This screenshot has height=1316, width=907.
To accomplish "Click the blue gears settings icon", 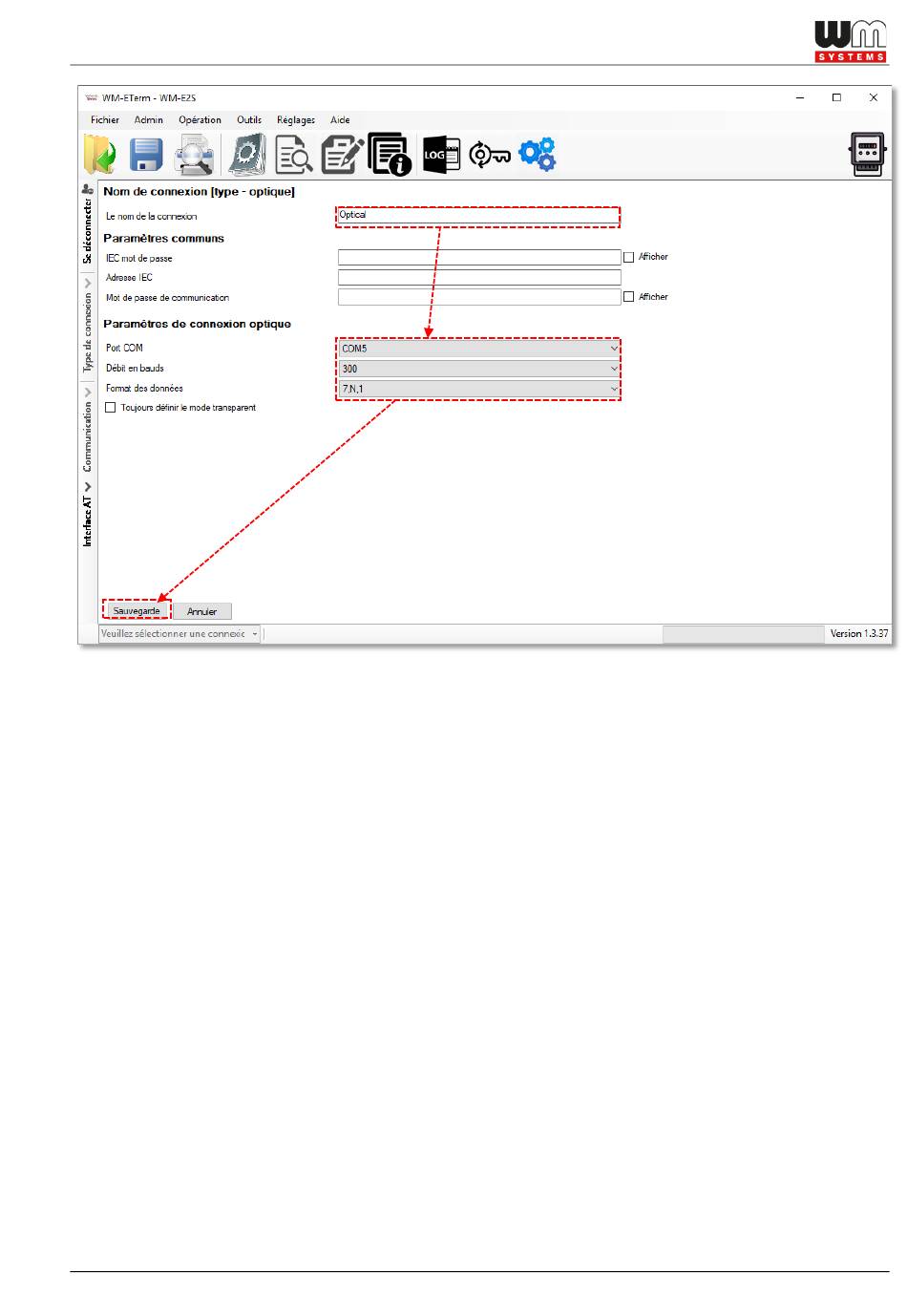I will point(538,154).
